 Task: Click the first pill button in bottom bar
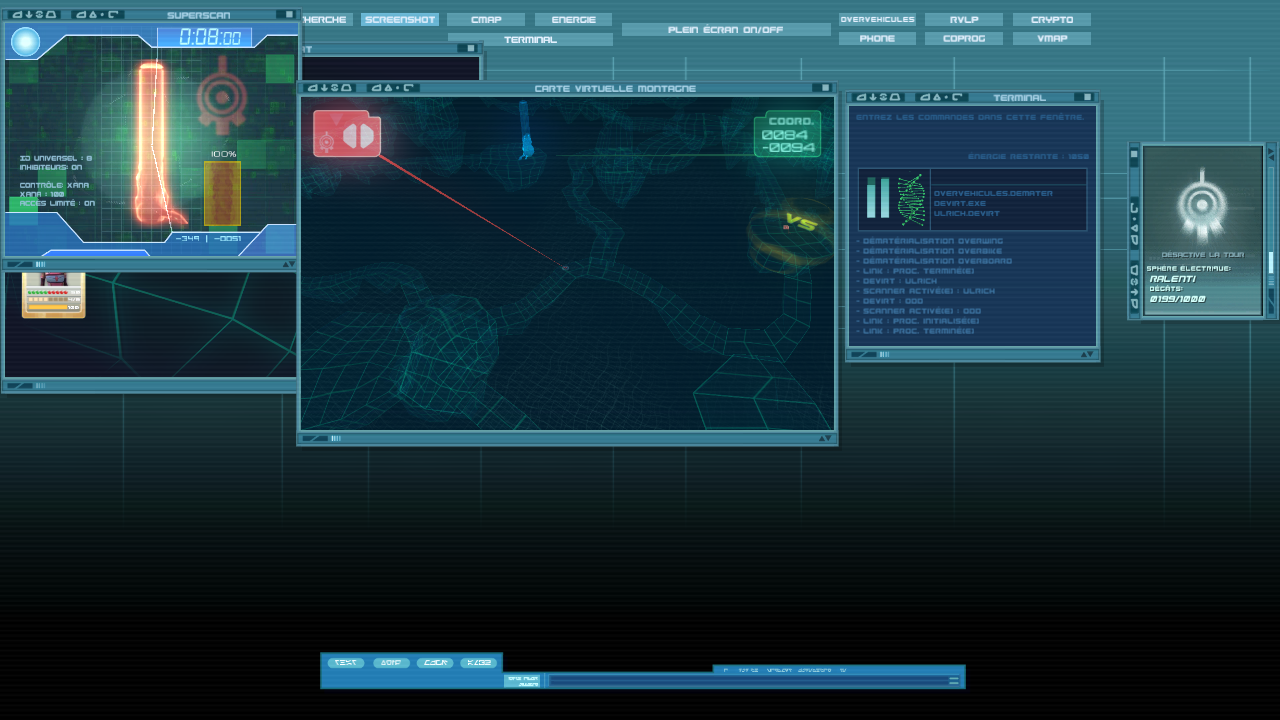point(346,663)
